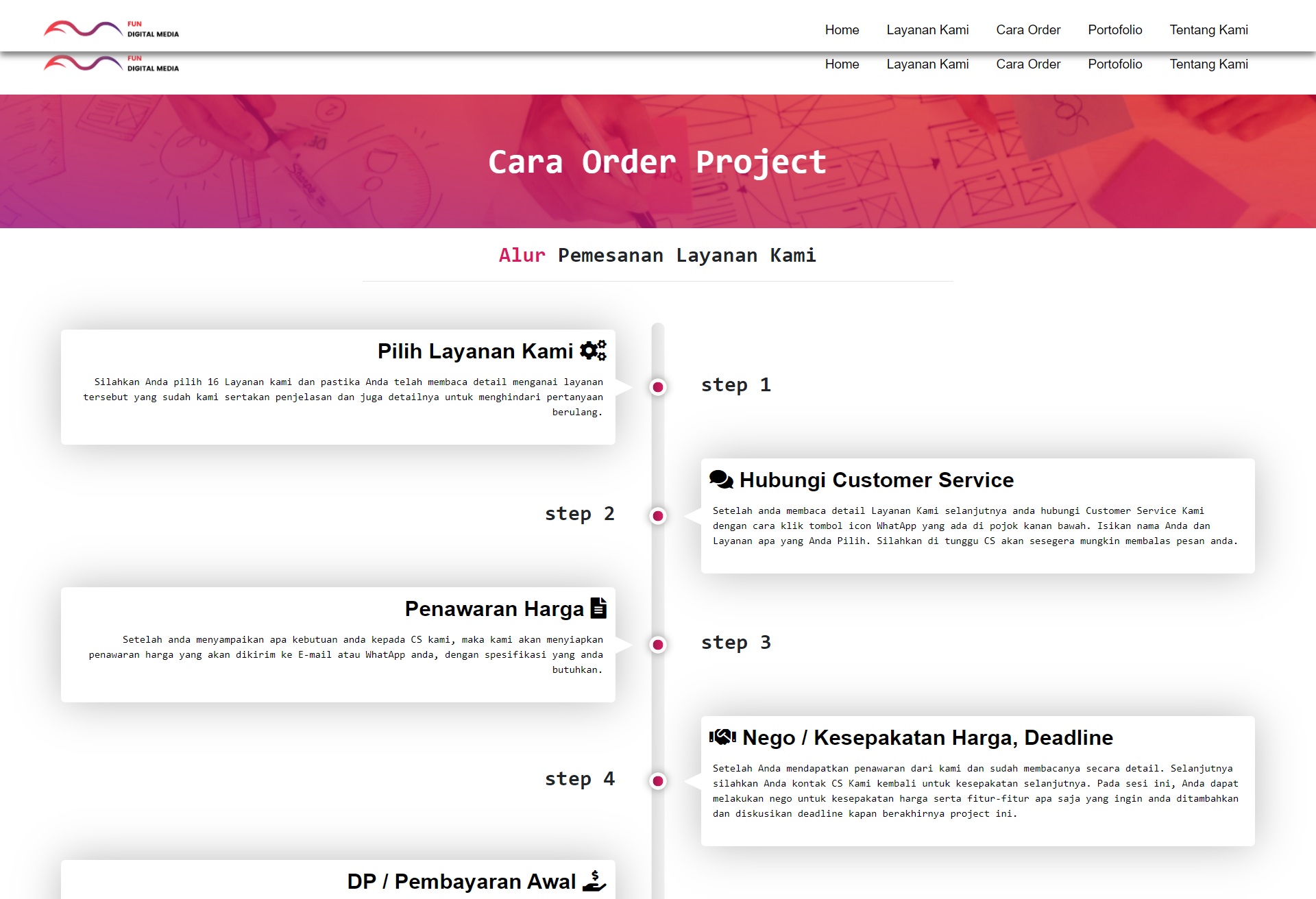The width and height of the screenshot is (1316, 899).
Task: Open Layanan Kami in the top navigation
Action: [x=927, y=29]
